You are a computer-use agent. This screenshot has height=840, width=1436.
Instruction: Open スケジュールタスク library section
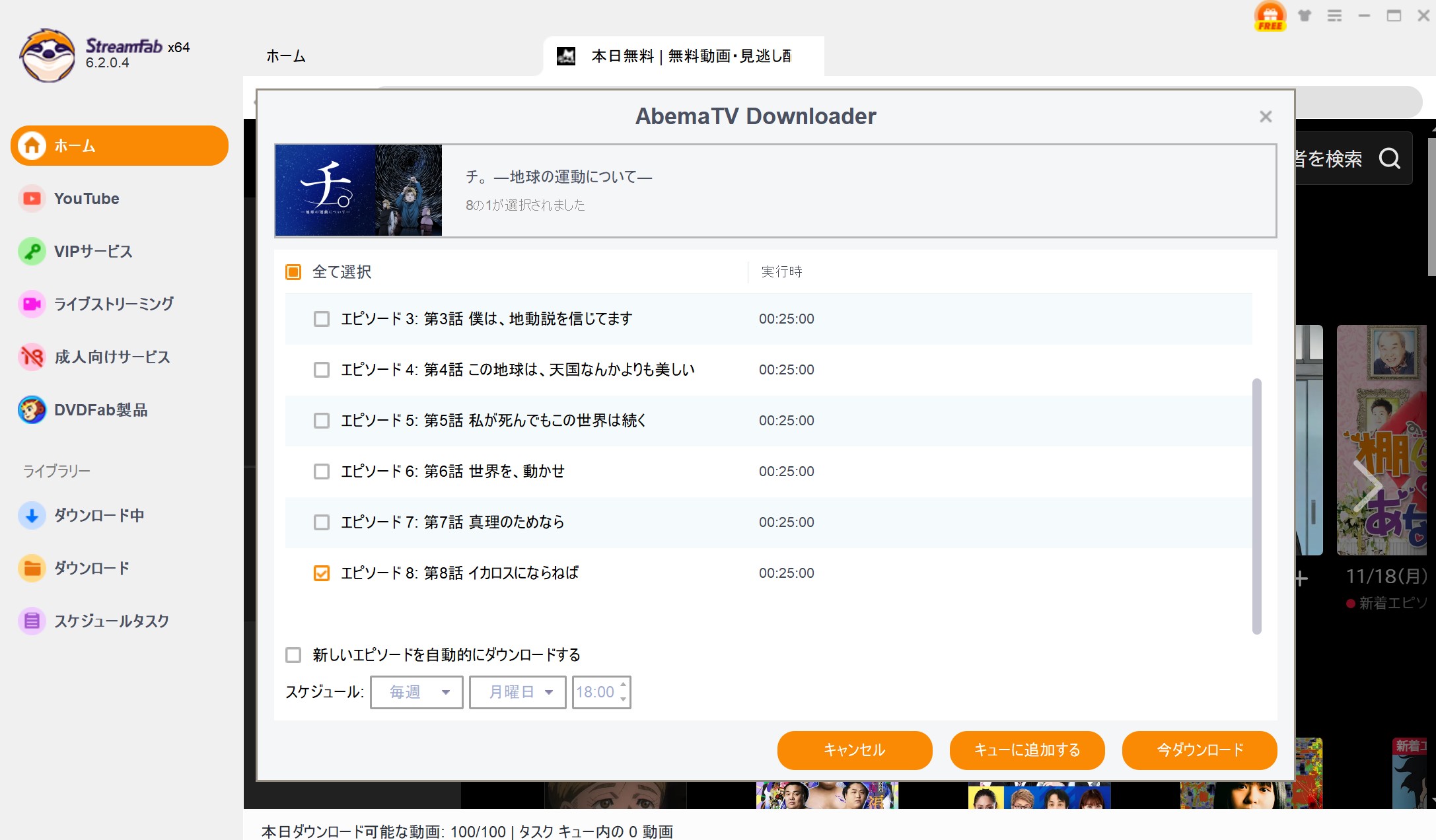click(x=112, y=621)
